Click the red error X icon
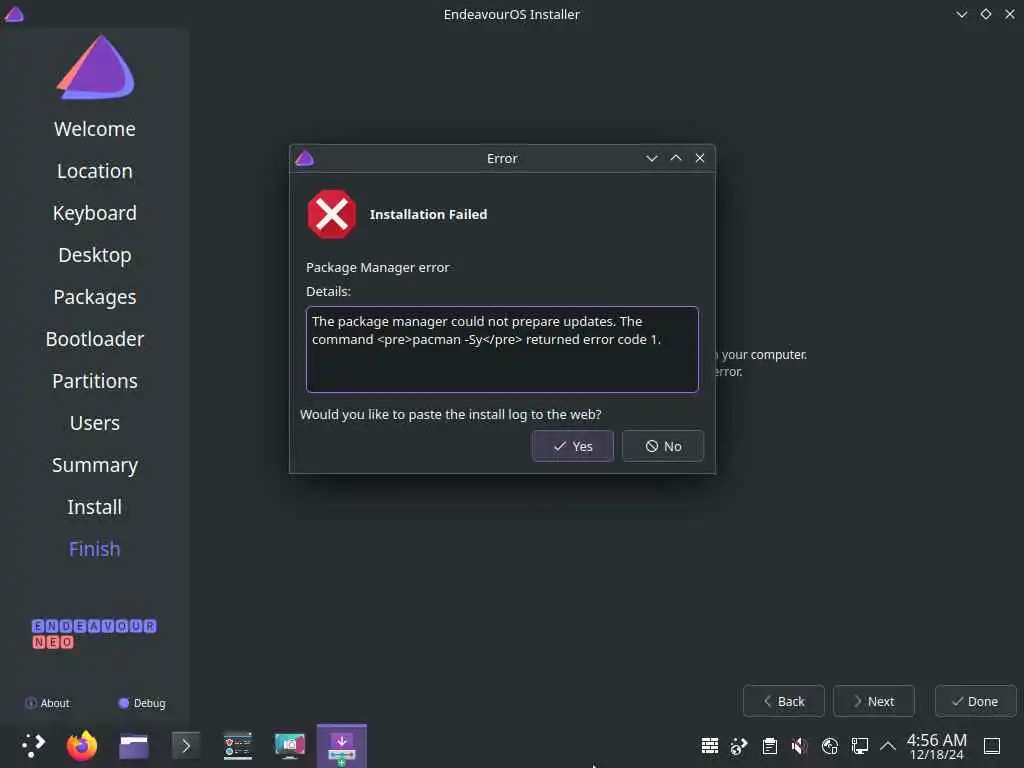 (x=332, y=214)
